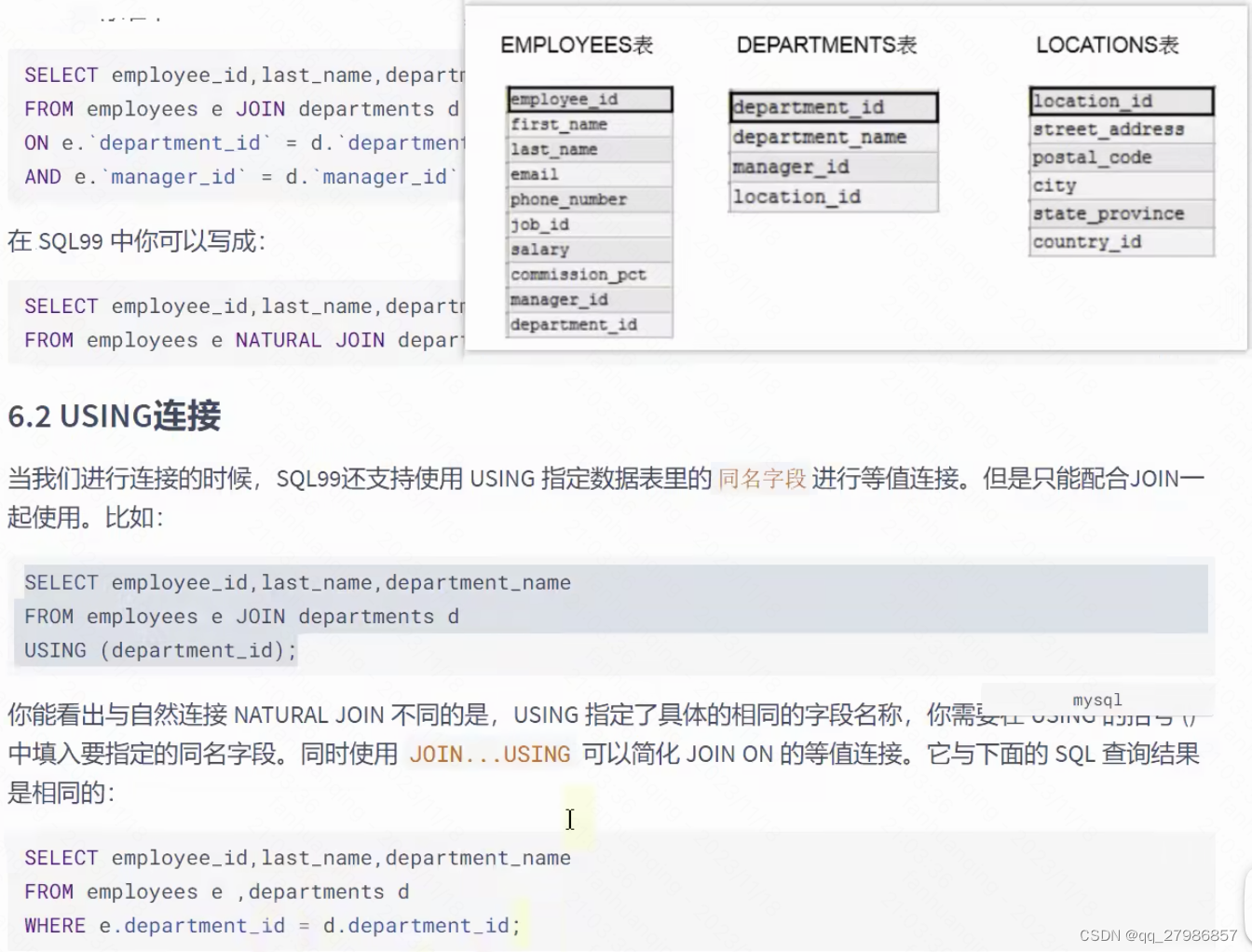Click the LOCATIONS表 heading
Image resolution: width=1252 pixels, height=952 pixels.
1107,45
